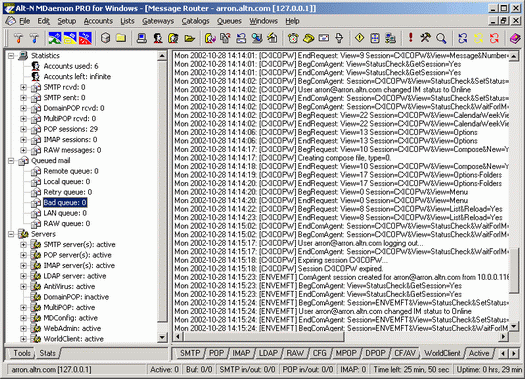Select DomainPOP: inactive server entry
Screen dimensions: 525x379
pyautogui.click(x=76, y=297)
